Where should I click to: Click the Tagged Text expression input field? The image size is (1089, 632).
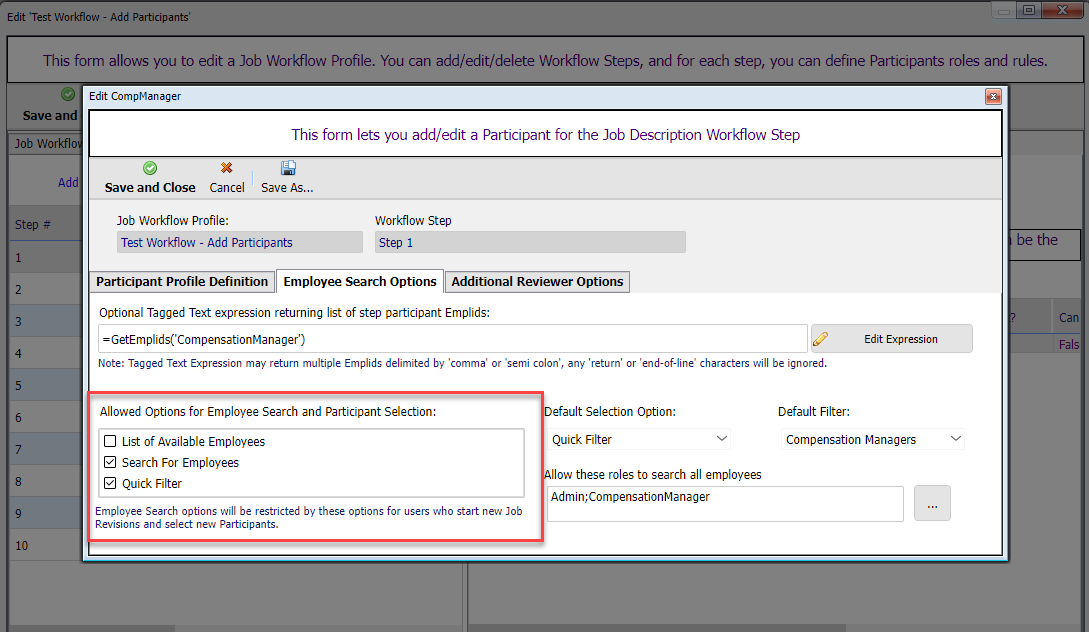tap(452, 339)
